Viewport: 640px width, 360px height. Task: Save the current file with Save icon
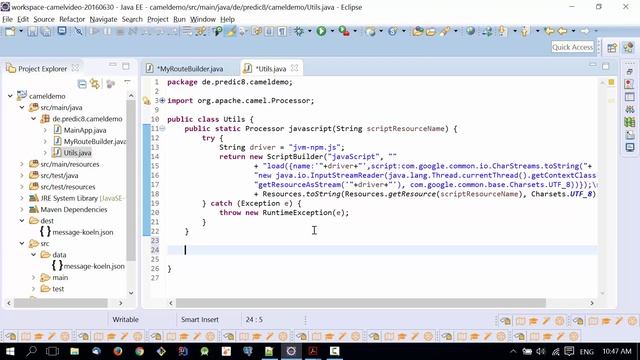pos(33,31)
